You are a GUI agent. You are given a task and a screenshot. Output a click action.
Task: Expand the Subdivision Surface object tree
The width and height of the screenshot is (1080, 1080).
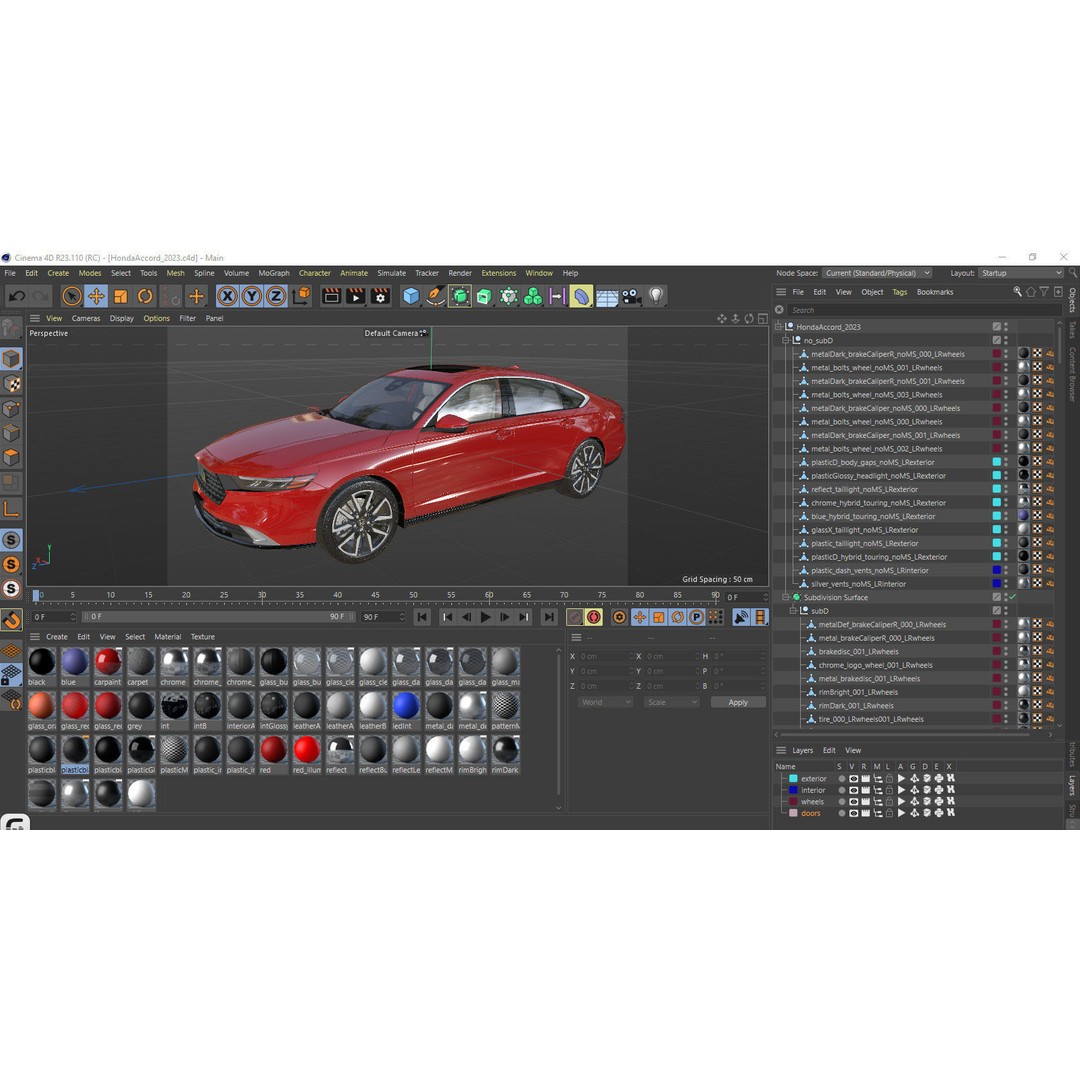[x=784, y=597]
